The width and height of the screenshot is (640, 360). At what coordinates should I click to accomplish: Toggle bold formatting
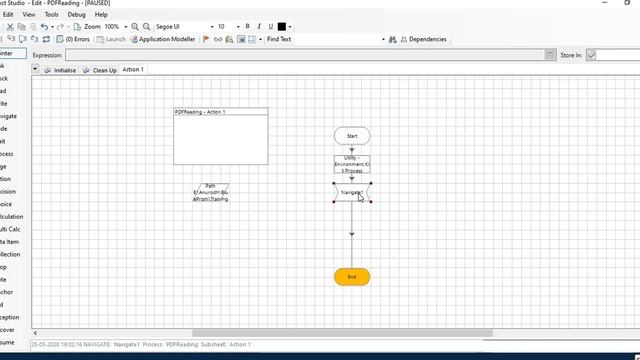[247, 27]
